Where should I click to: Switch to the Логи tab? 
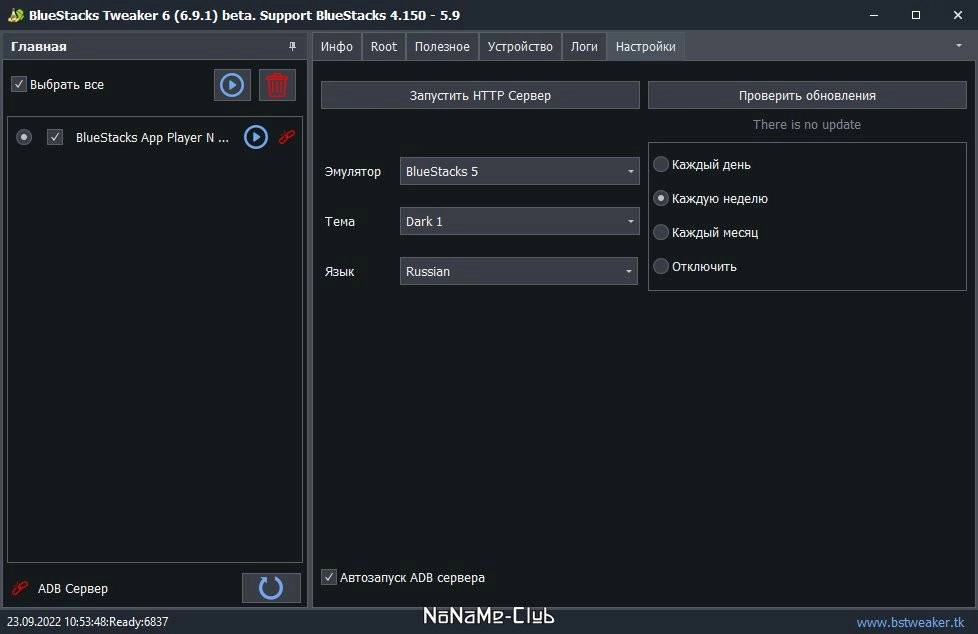tap(584, 47)
